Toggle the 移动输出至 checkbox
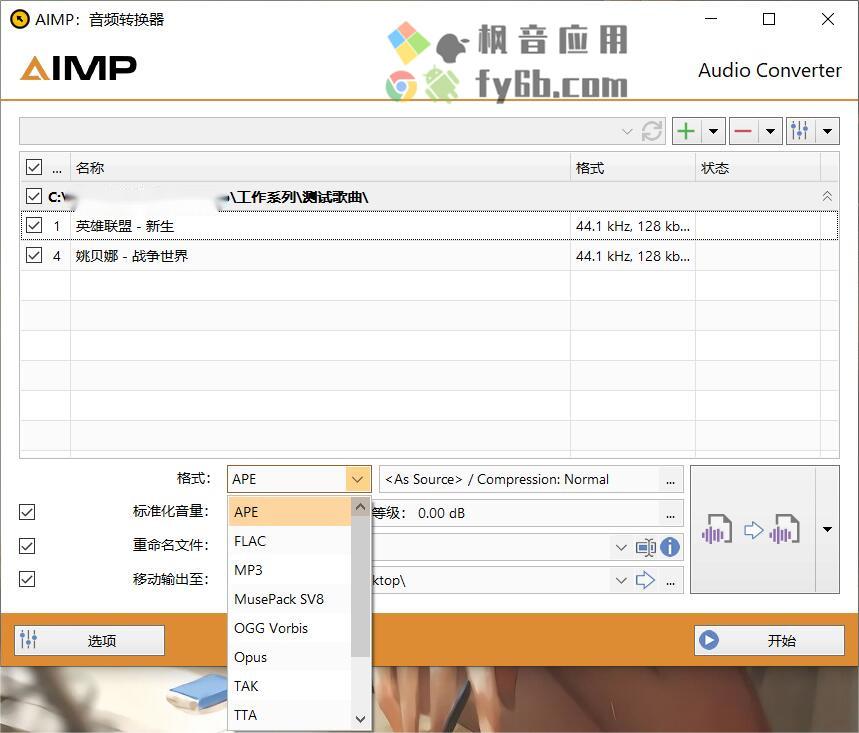The height and width of the screenshot is (733, 859). pyautogui.click(x=27, y=579)
